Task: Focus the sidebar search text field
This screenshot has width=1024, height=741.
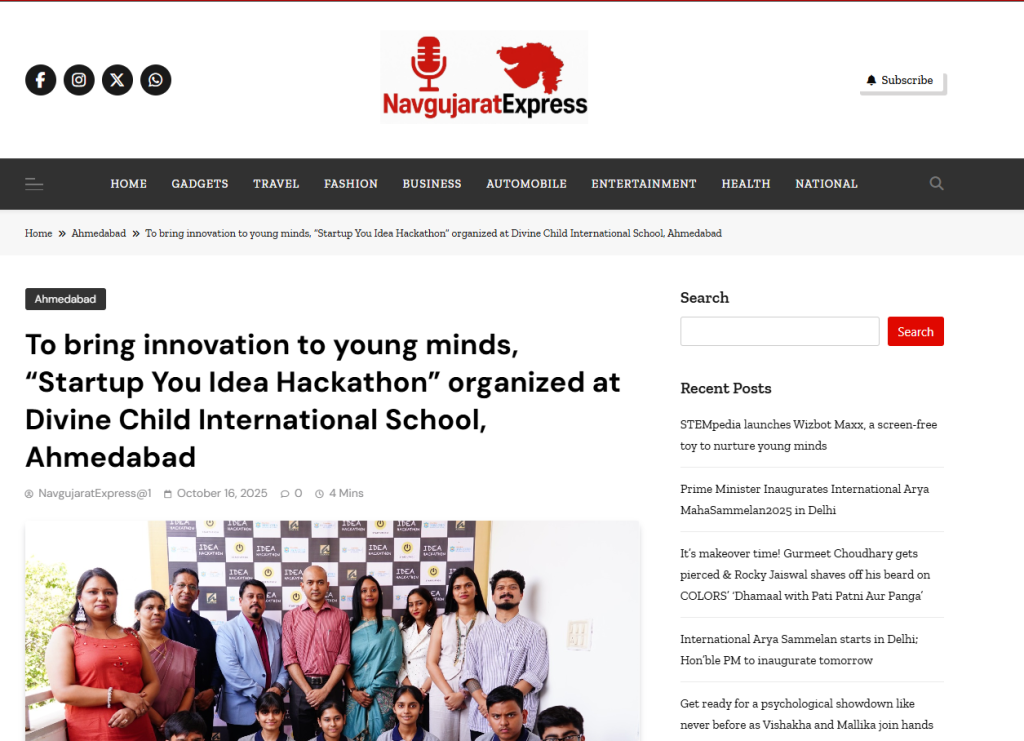Action: click(780, 332)
